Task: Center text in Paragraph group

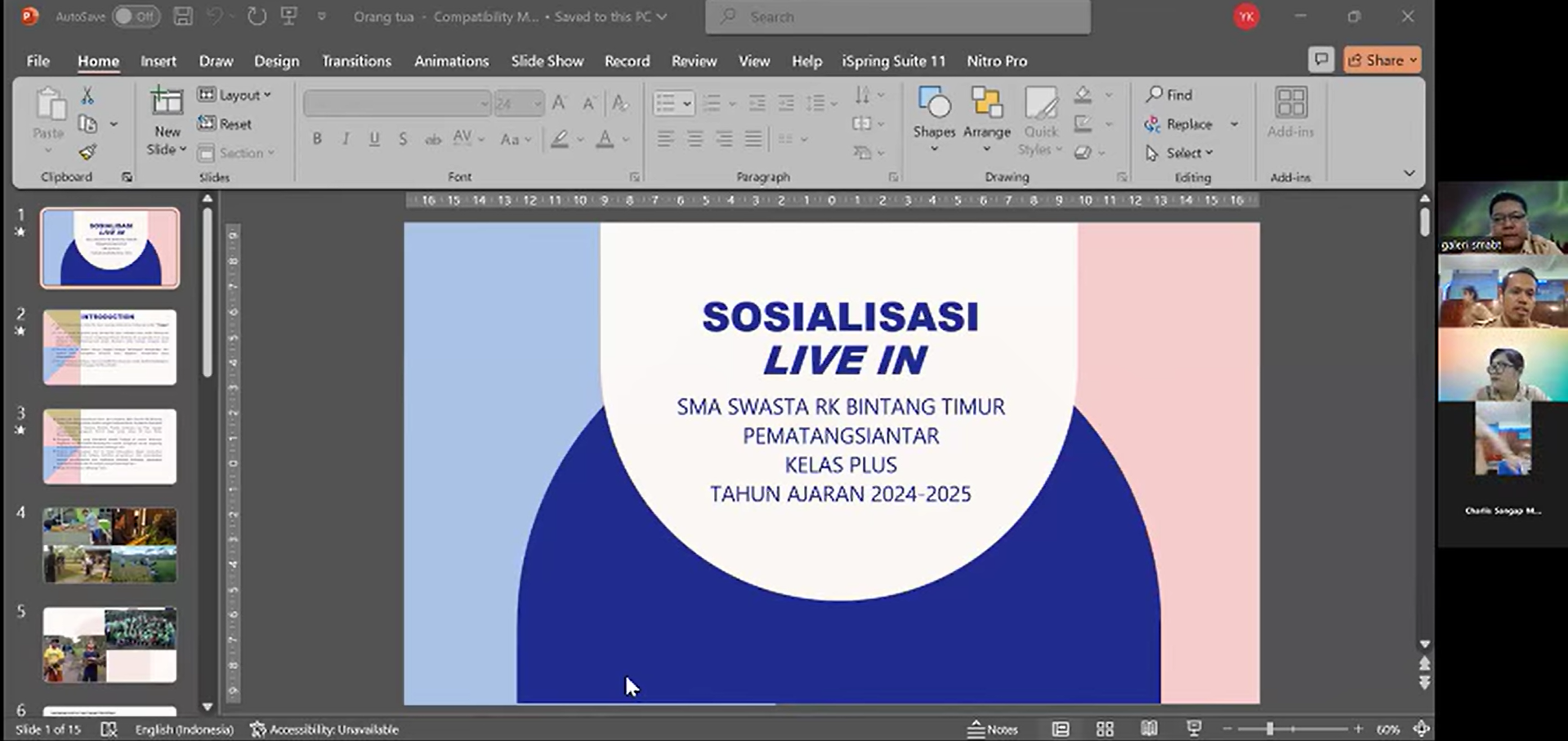Action: coord(695,139)
